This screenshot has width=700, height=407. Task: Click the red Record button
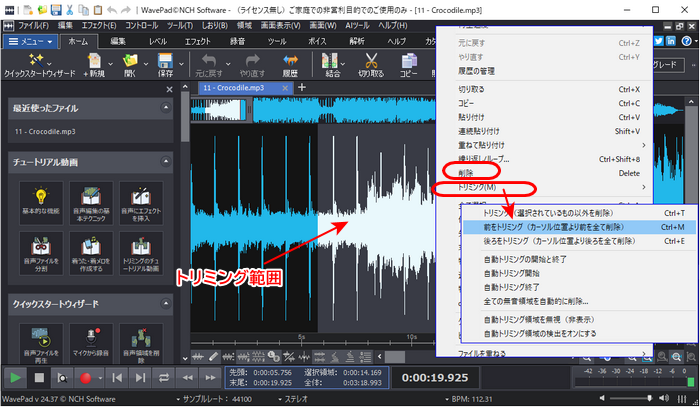coord(85,378)
